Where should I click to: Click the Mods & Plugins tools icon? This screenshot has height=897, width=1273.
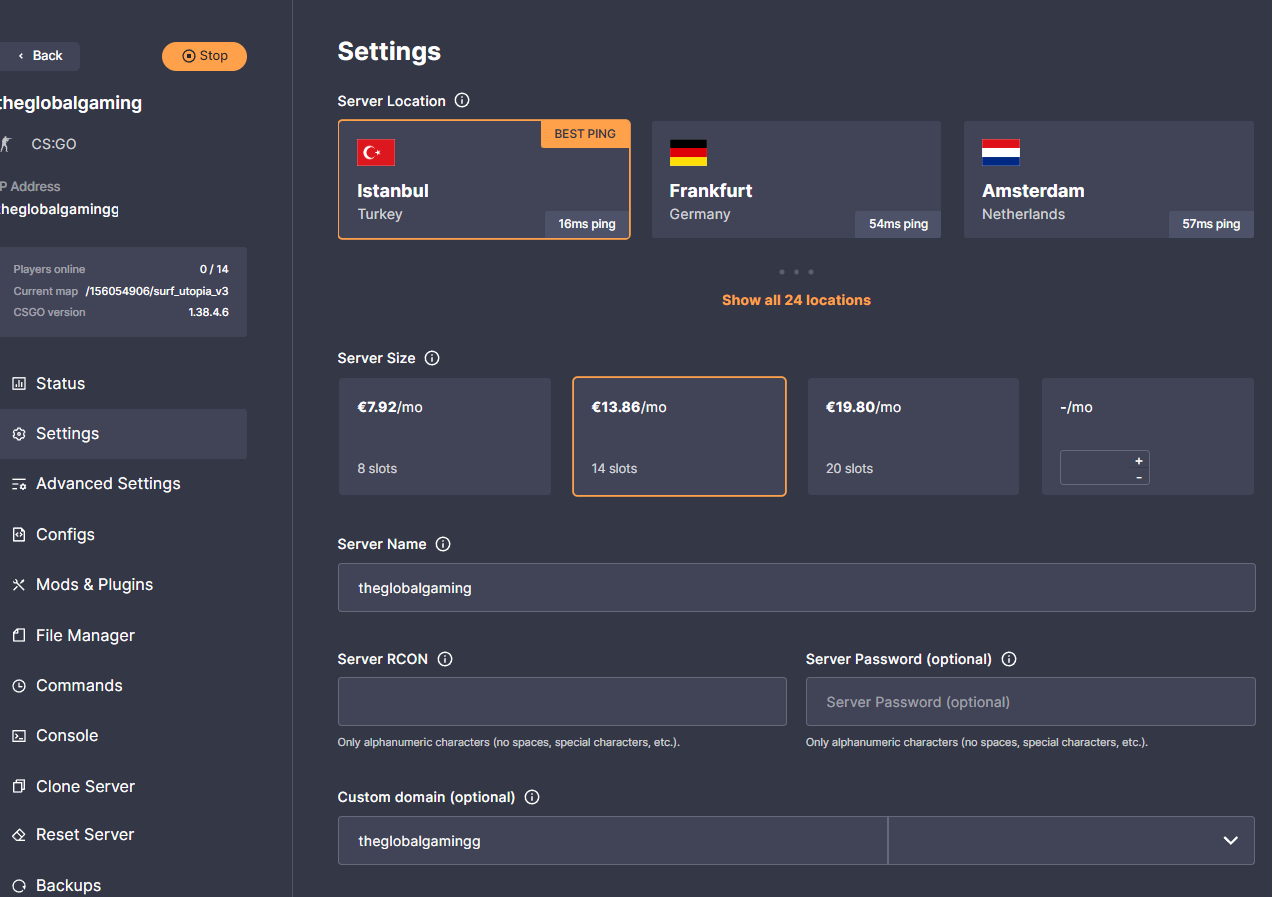click(x=18, y=585)
